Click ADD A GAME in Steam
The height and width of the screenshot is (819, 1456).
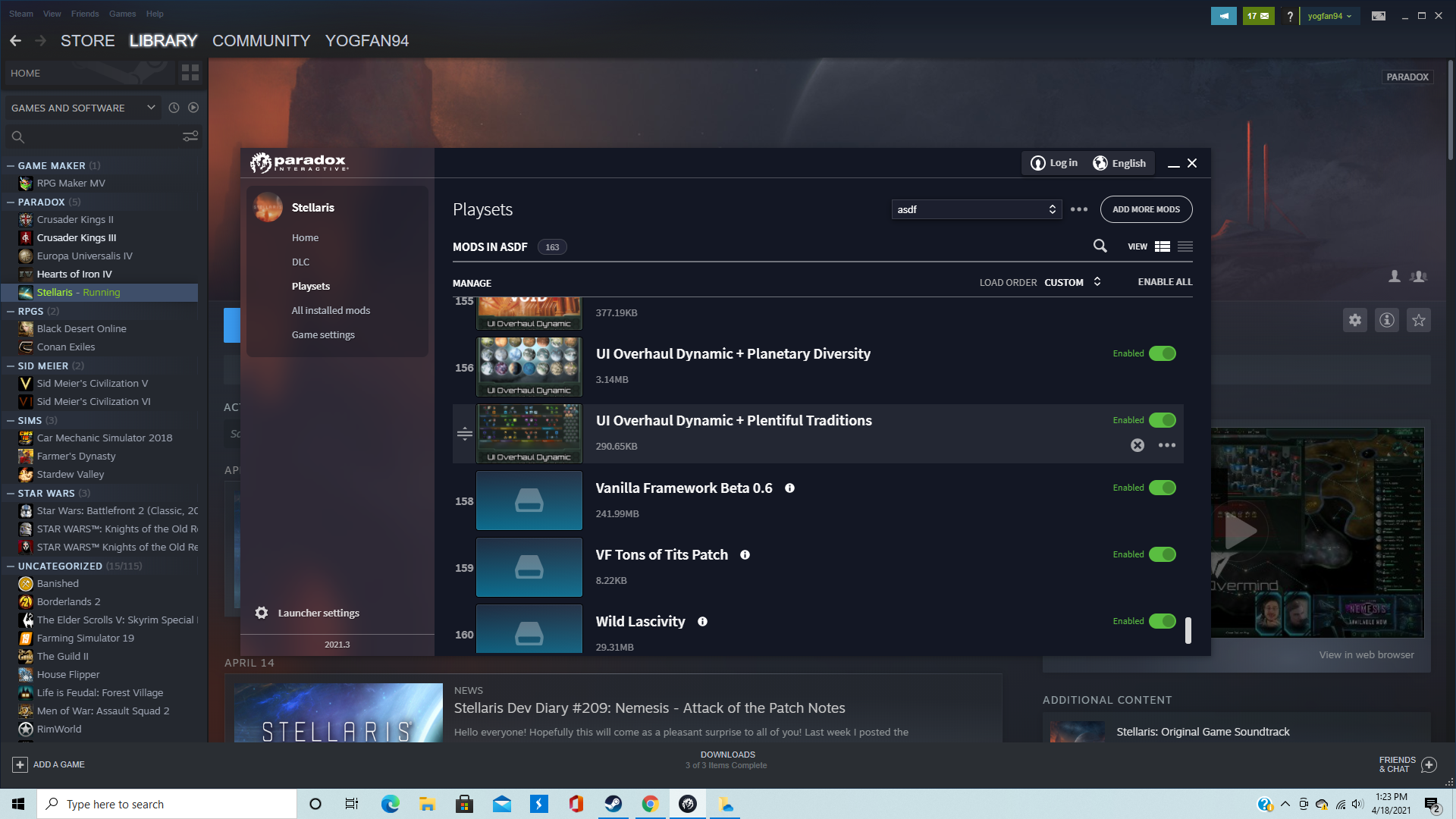coord(49,764)
